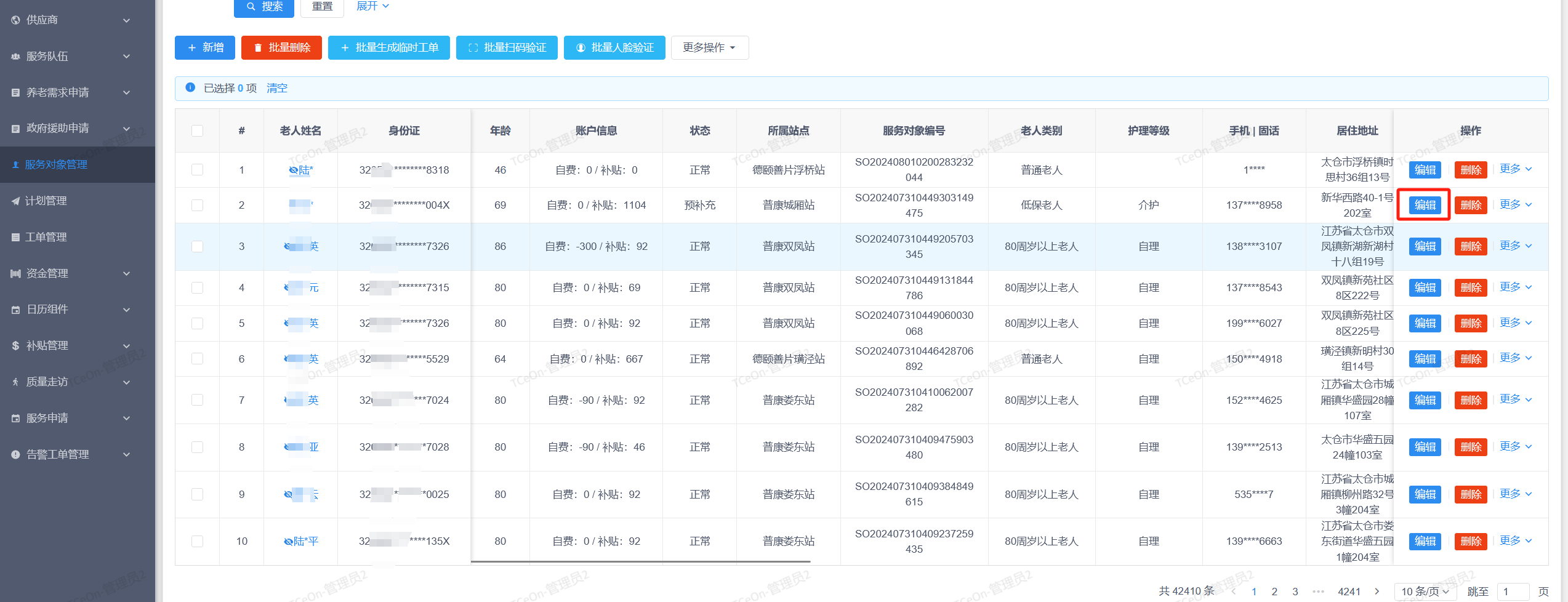Image resolution: width=1568 pixels, height=602 pixels.
Task: Click the 政府援助申请 form icon
Action: 15,128
